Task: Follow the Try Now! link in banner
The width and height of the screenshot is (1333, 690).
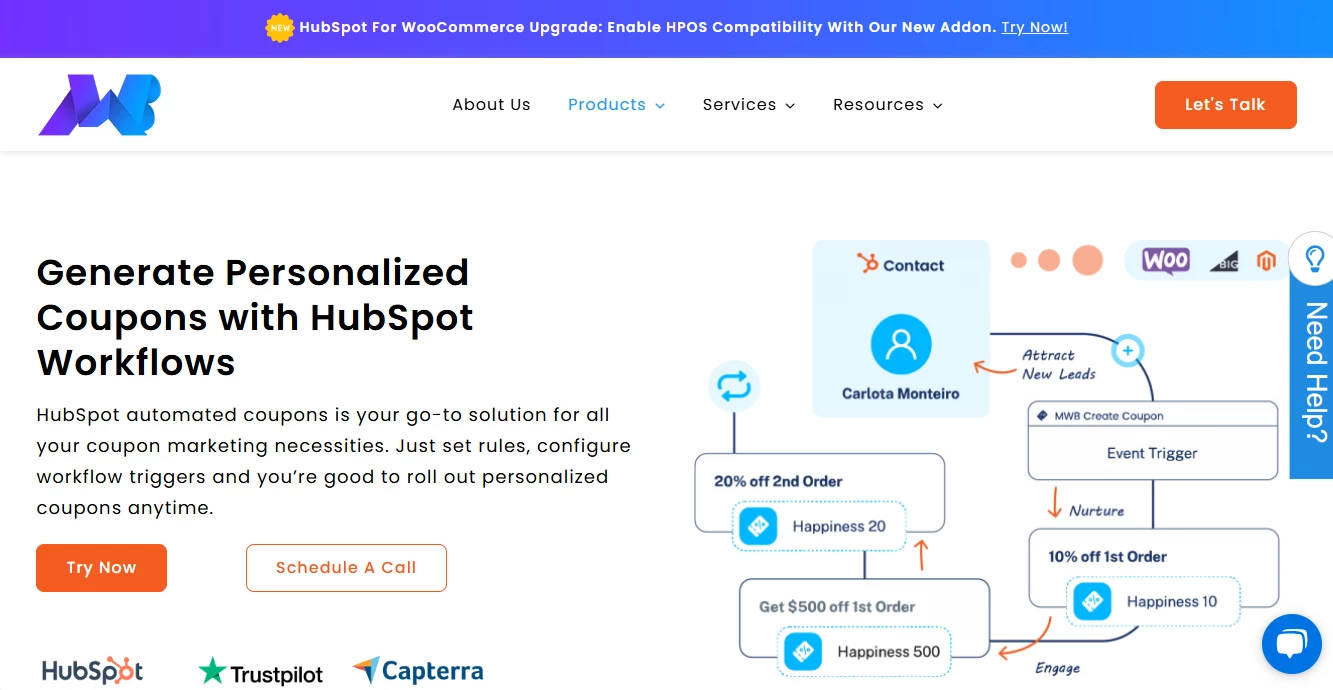Action: 1034,28
